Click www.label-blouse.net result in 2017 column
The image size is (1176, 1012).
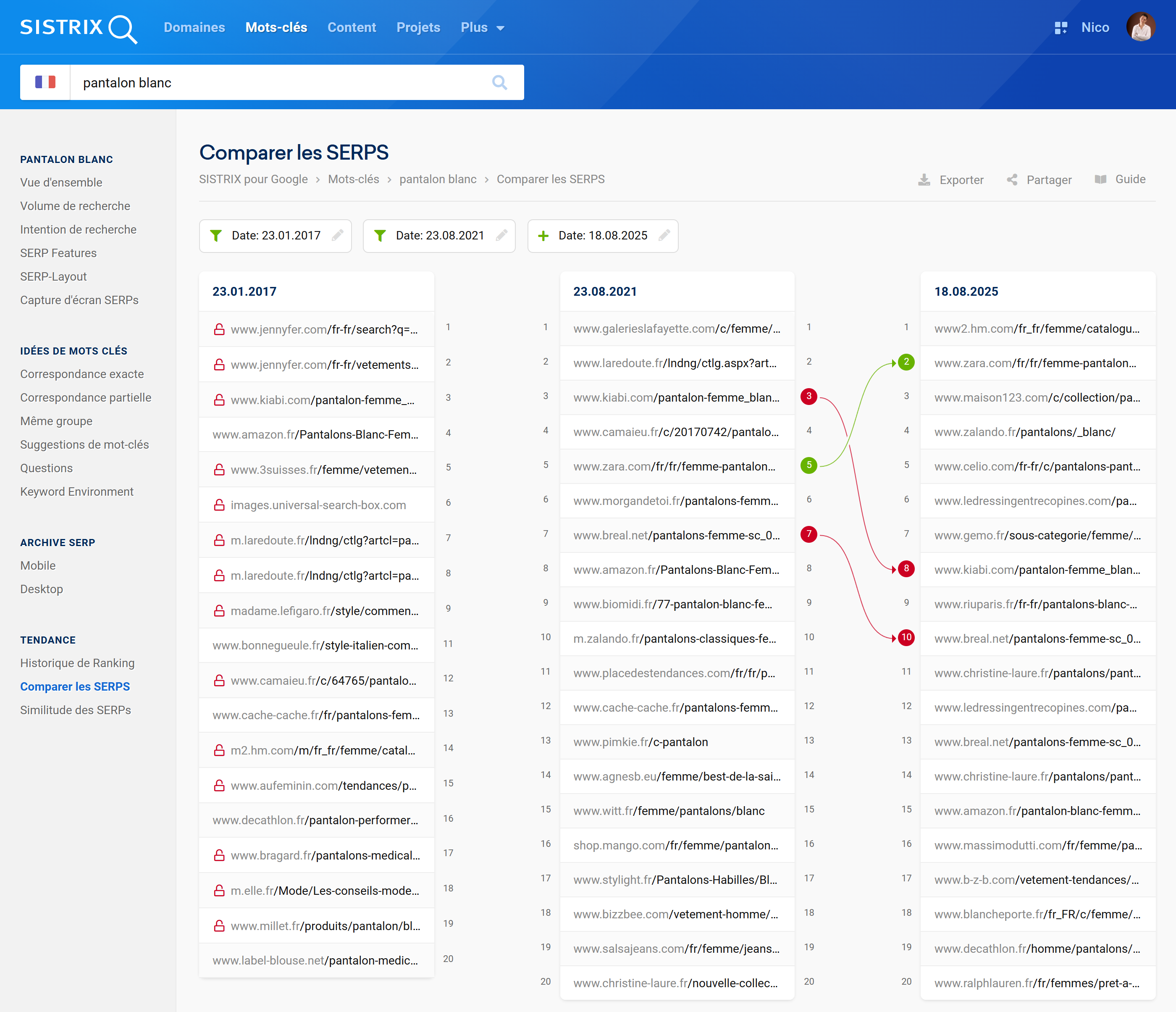(315, 960)
